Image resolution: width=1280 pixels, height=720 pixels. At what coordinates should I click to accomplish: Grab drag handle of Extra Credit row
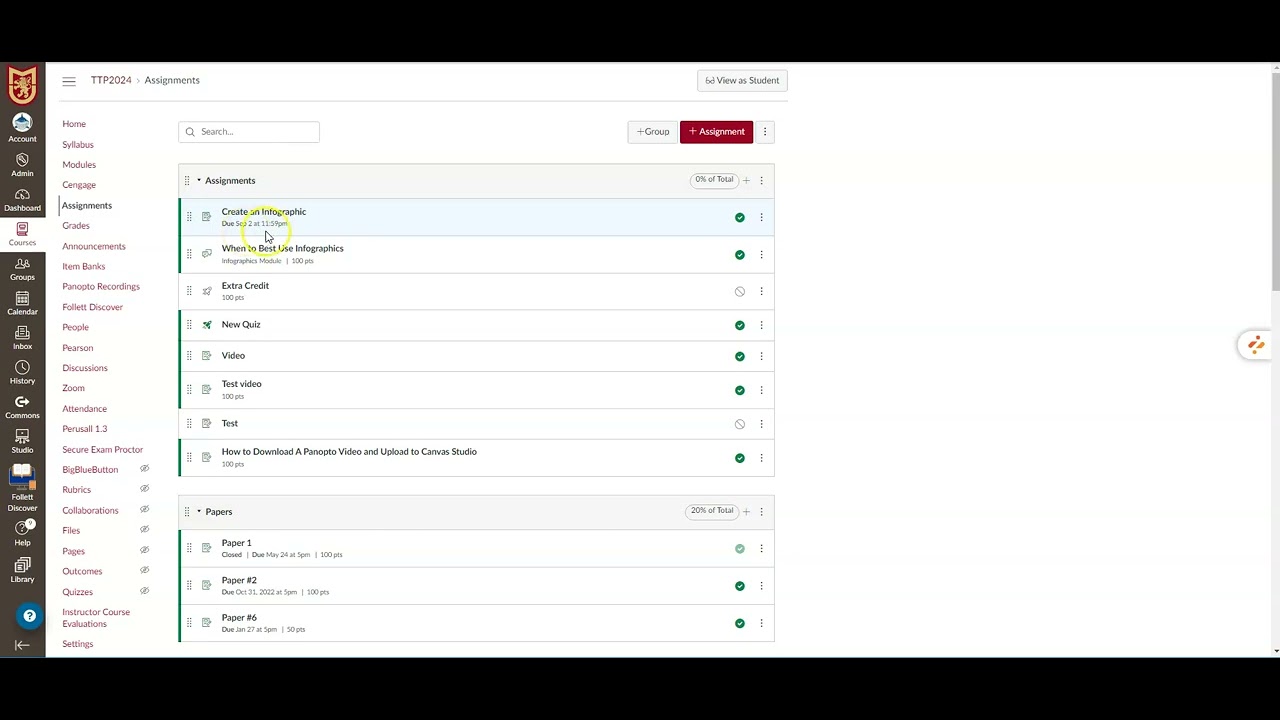[x=189, y=292]
